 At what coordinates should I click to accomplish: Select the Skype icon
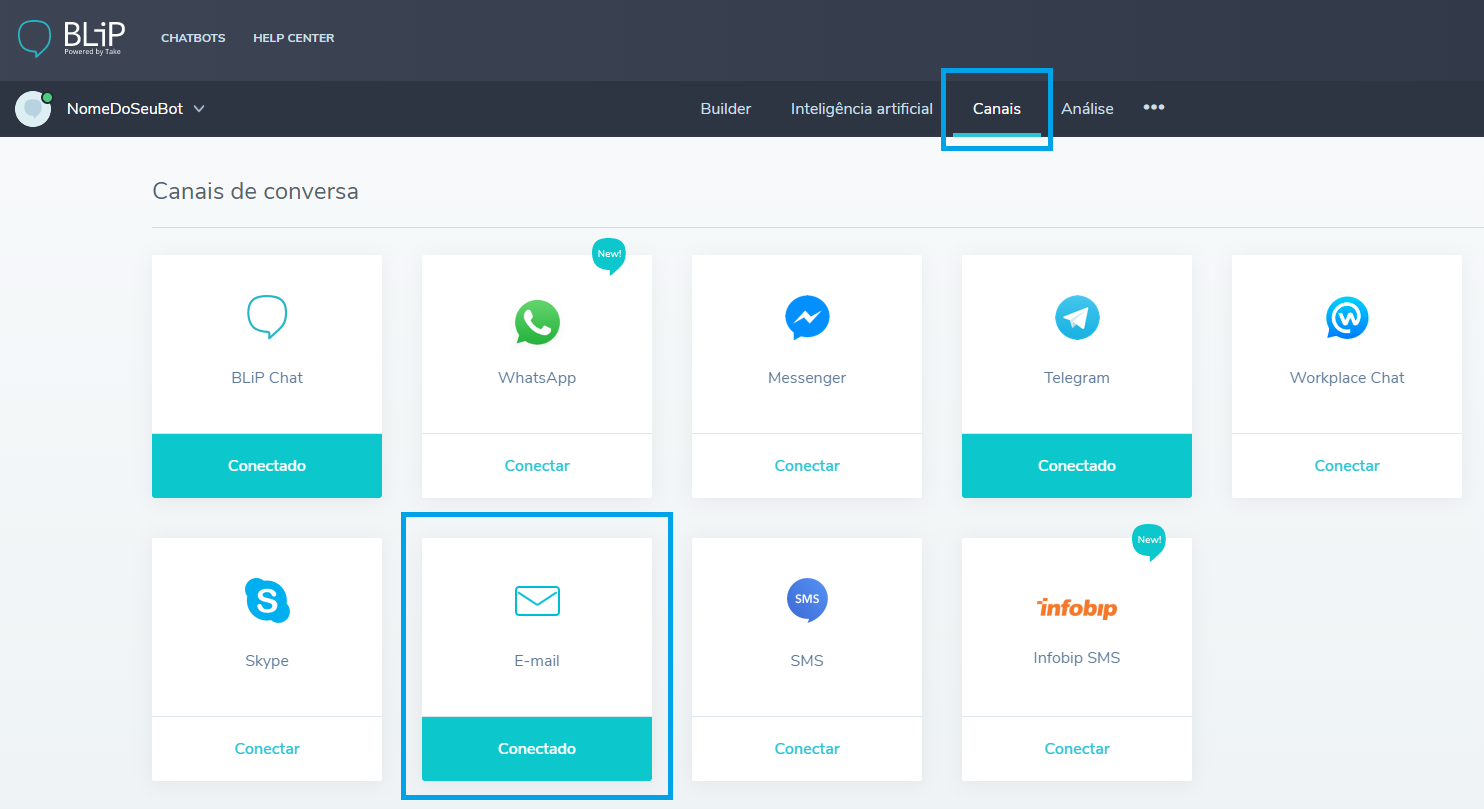267,600
